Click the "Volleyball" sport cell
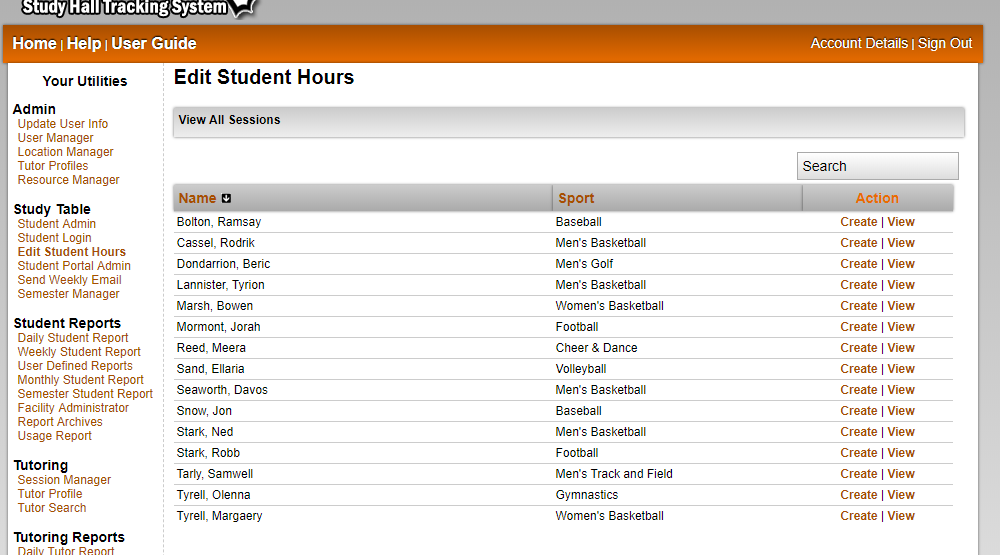The image size is (1000, 555). pyautogui.click(x=580, y=369)
